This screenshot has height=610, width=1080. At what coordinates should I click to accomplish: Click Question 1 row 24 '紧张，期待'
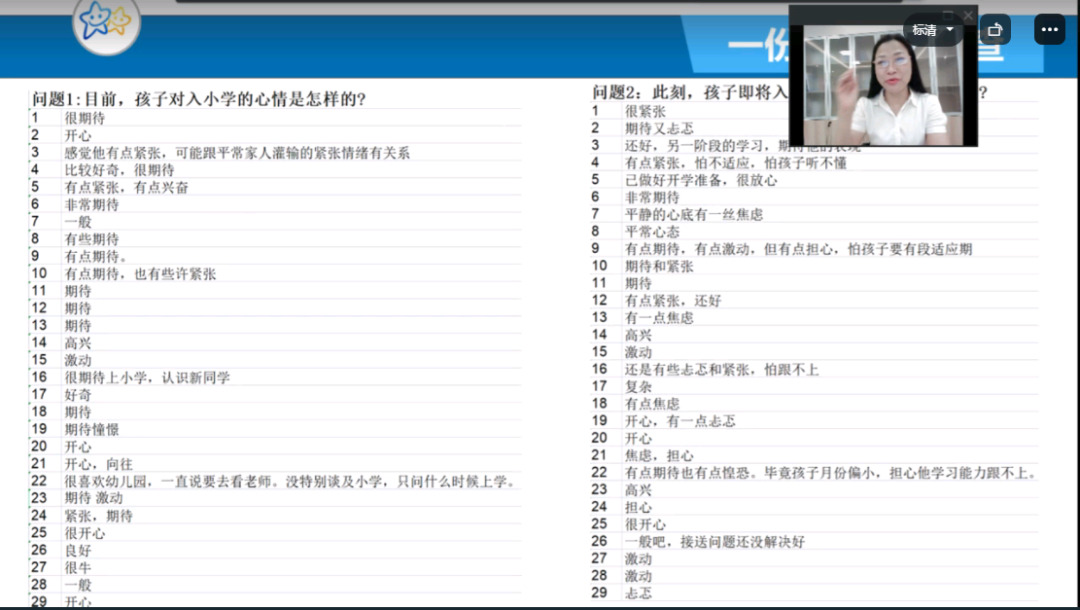(x=98, y=516)
